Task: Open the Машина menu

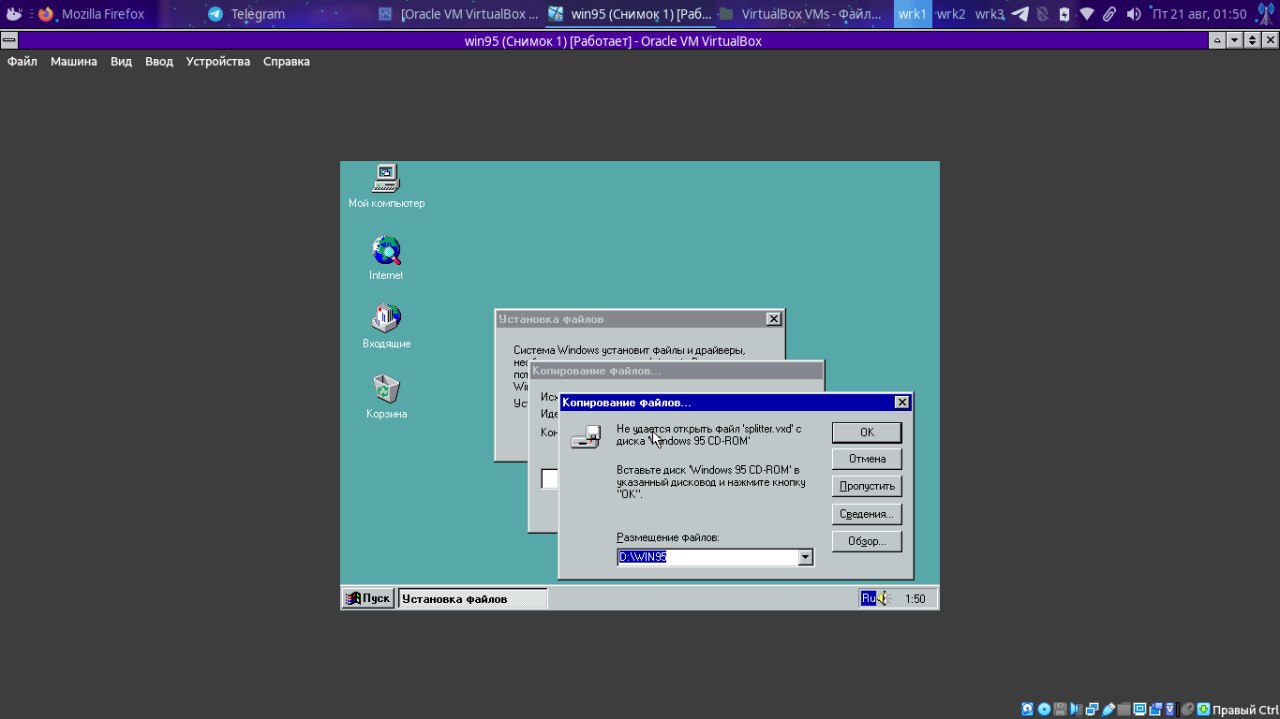Action: click(74, 61)
